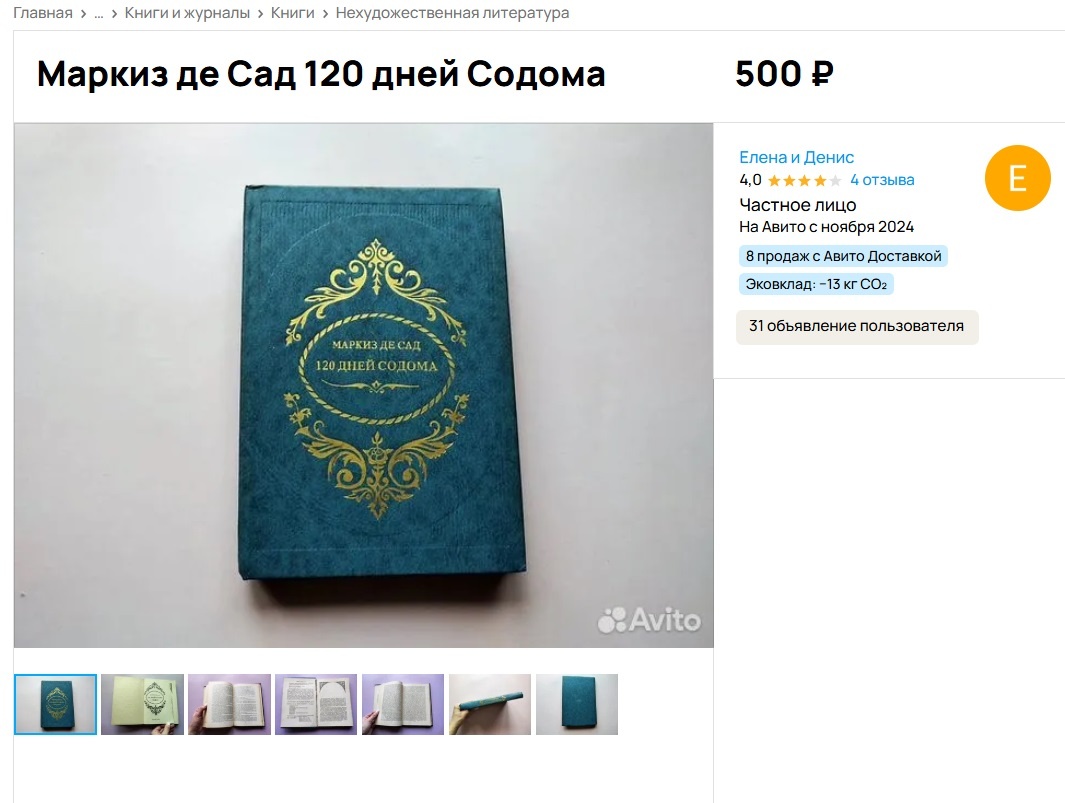Open Нехудожественная литература breadcrumb
The height and width of the screenshot is (803, 1065).
click(x=452, y=13)
